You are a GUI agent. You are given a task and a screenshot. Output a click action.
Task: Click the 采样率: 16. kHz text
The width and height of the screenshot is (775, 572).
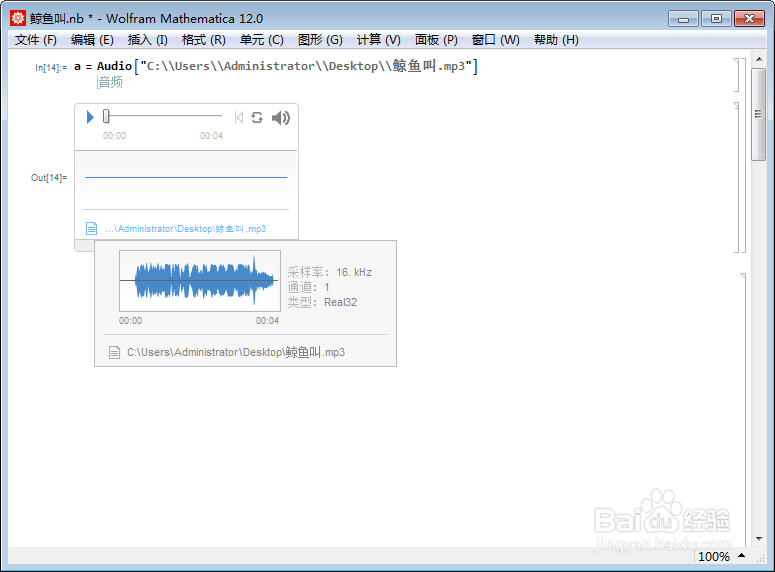pyautogui.click(x=330, y=272)
